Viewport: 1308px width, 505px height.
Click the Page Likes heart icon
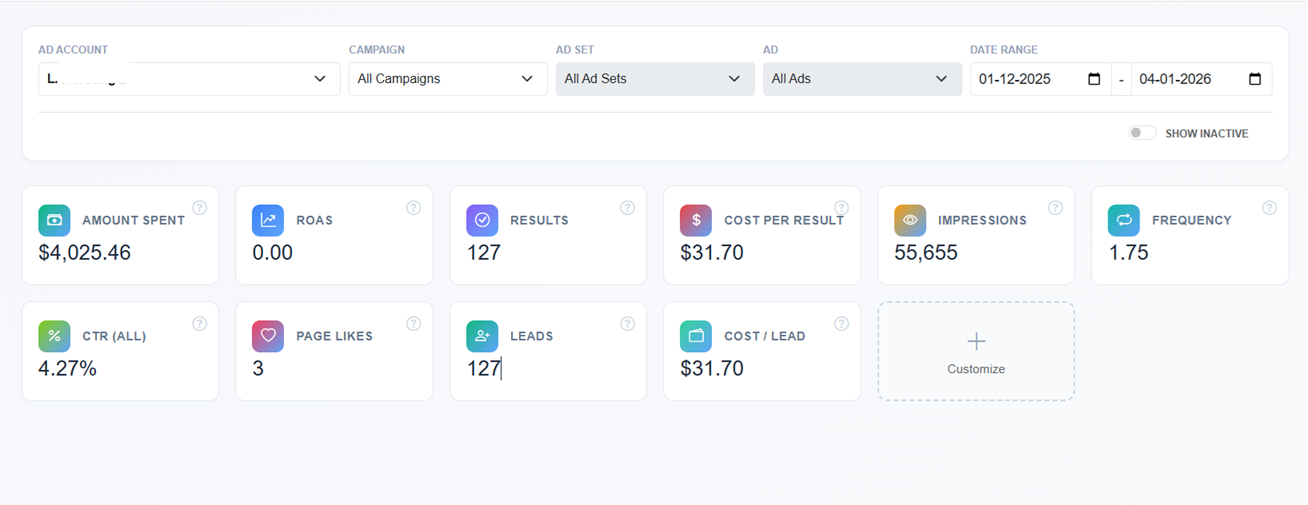(268, 336)
